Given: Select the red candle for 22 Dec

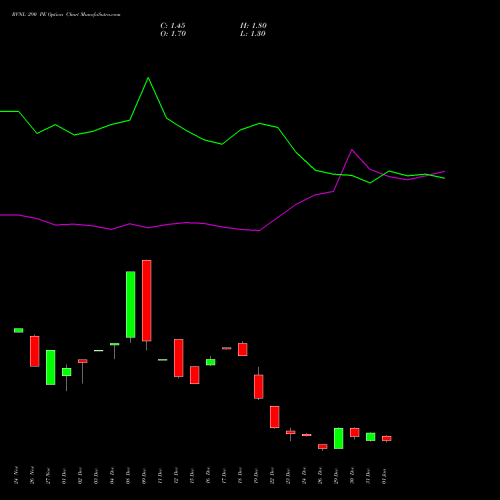Looking at the screenshot, I should coord(275,417).
